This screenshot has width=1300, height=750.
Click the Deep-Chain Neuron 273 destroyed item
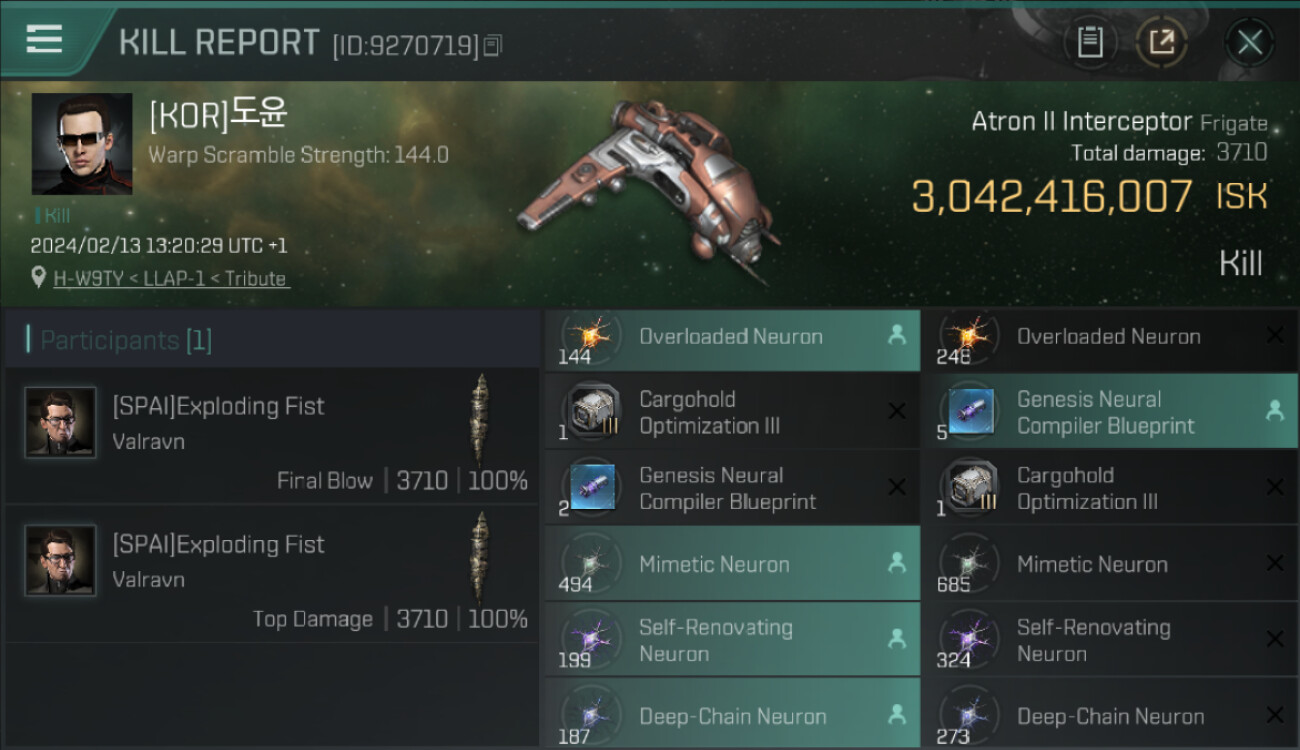click(1108, 716)
